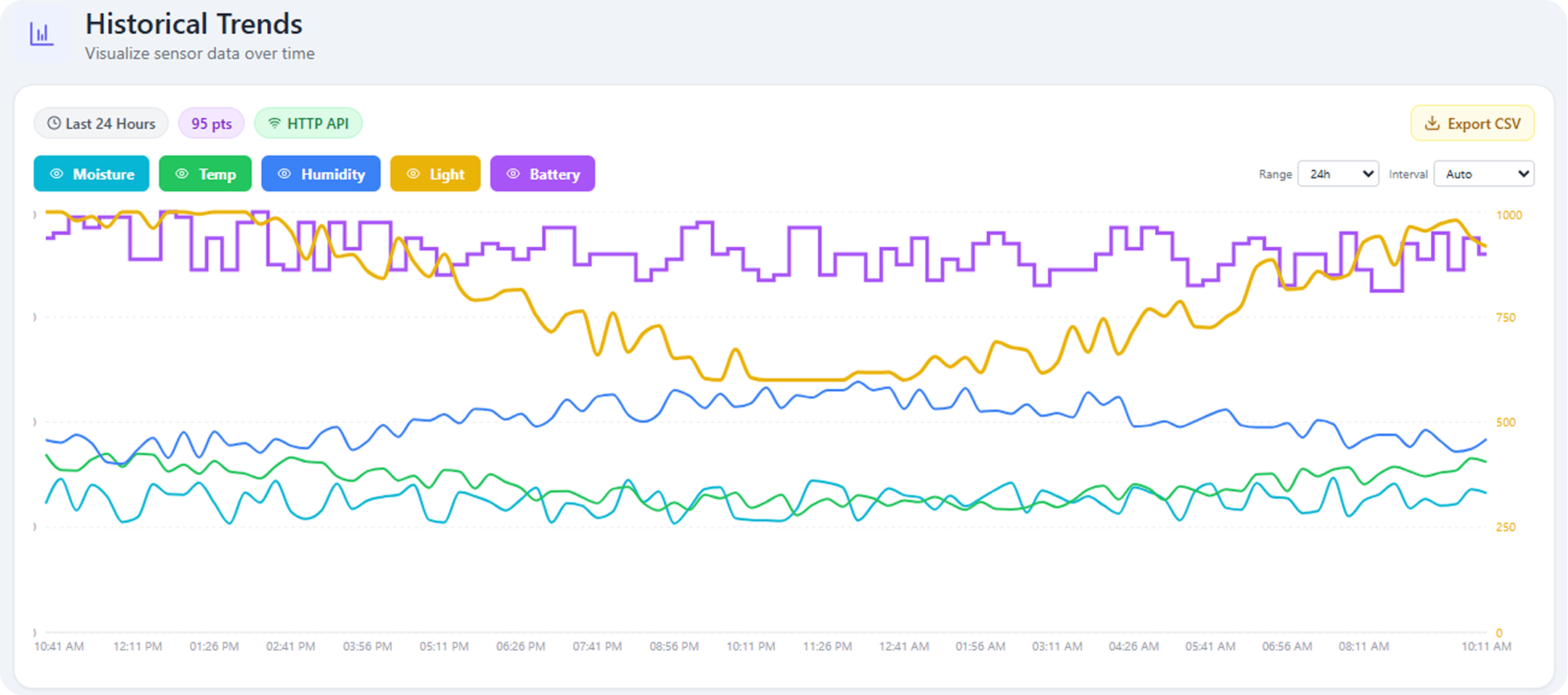Click the 02:41 PM x-axis label
The image size is (1568, 695).
pyautogui.click(x=290, y=646)
